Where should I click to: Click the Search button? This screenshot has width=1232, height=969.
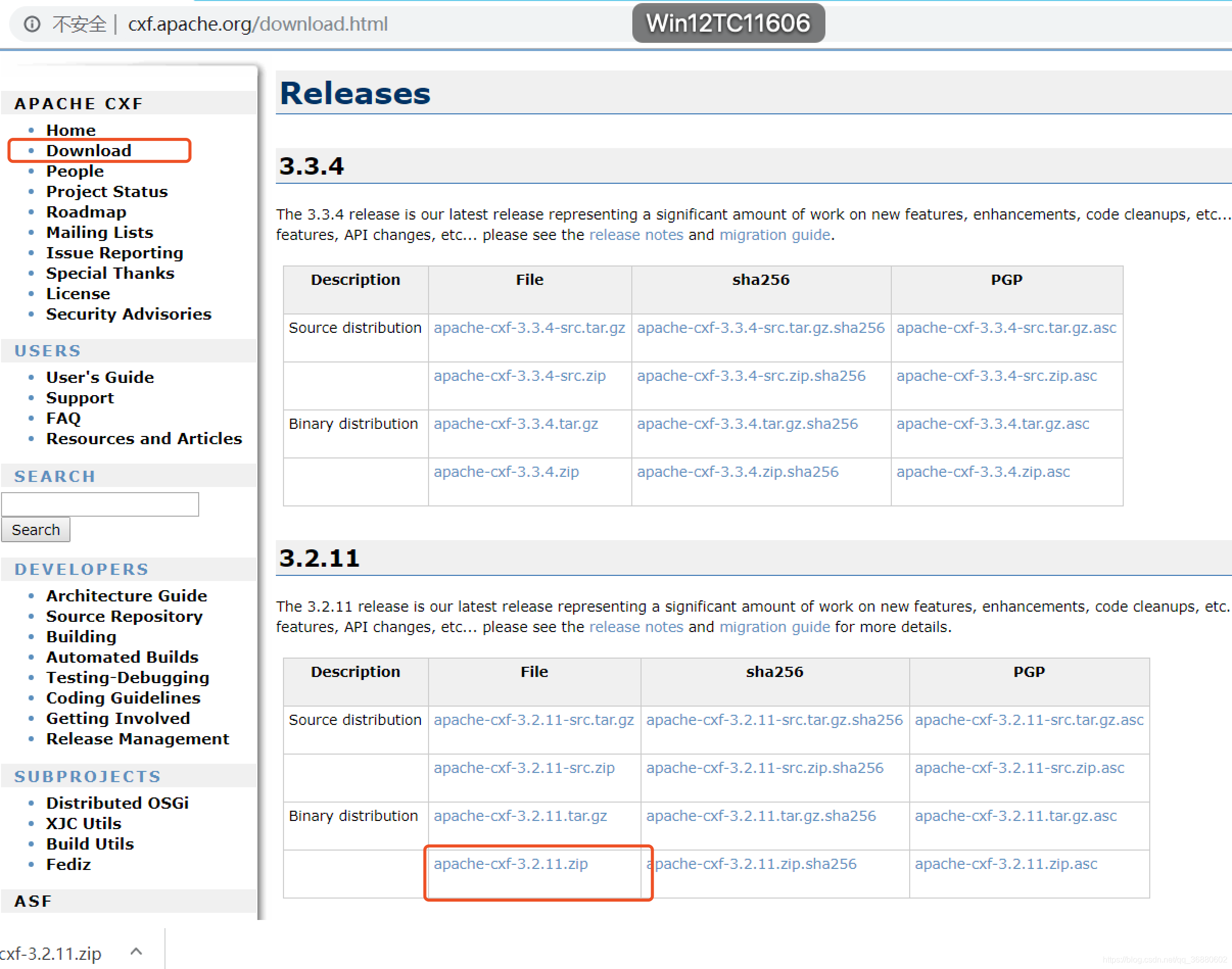(x=36, y=529)
